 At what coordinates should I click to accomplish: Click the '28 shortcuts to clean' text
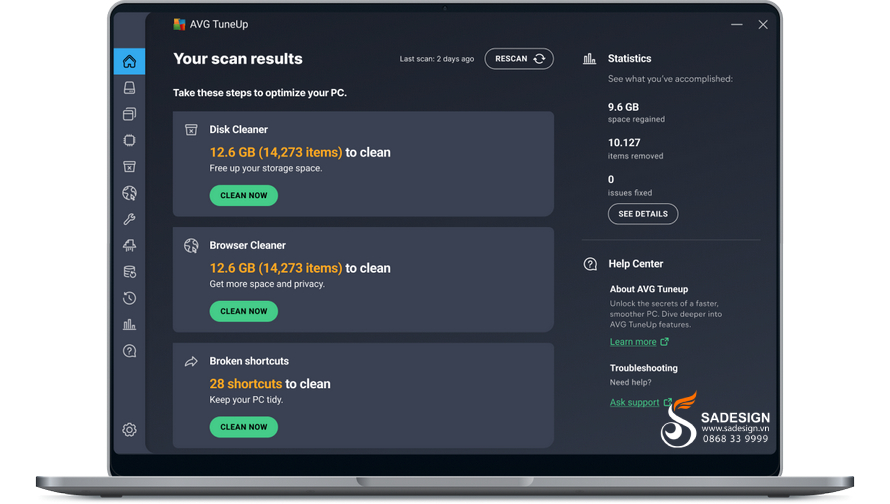(x=270, y=384)
